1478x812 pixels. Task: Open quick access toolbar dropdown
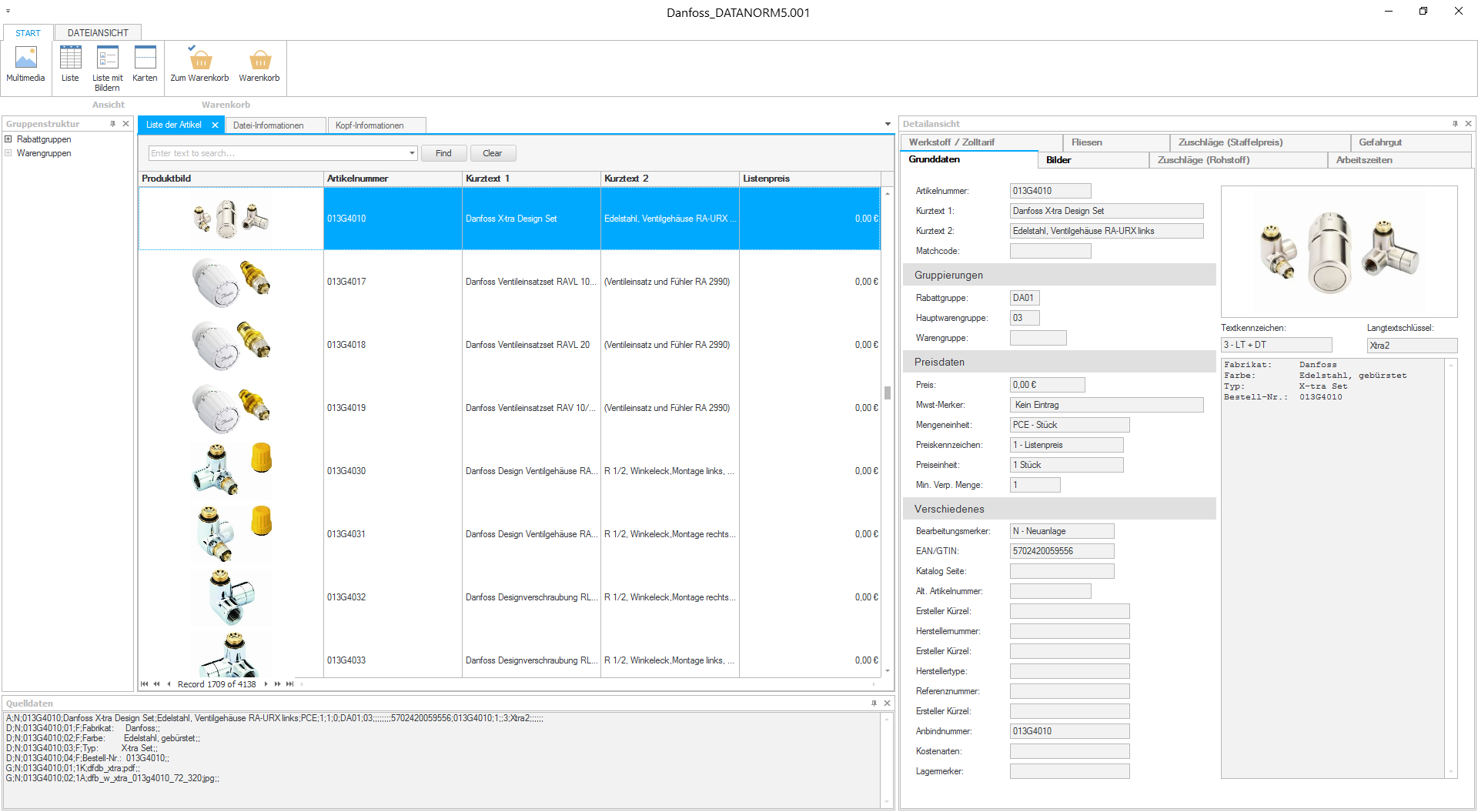[8, 12]
